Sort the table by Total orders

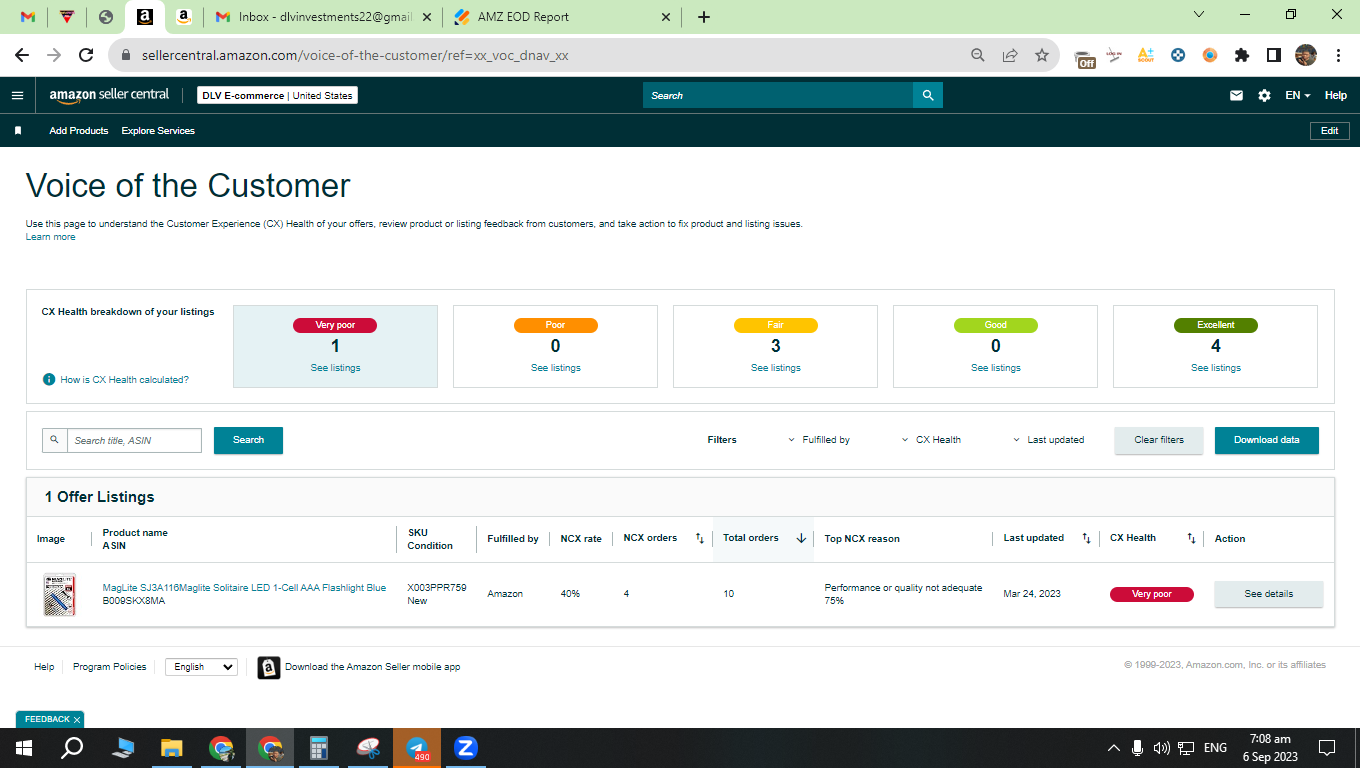pos(801,538)
